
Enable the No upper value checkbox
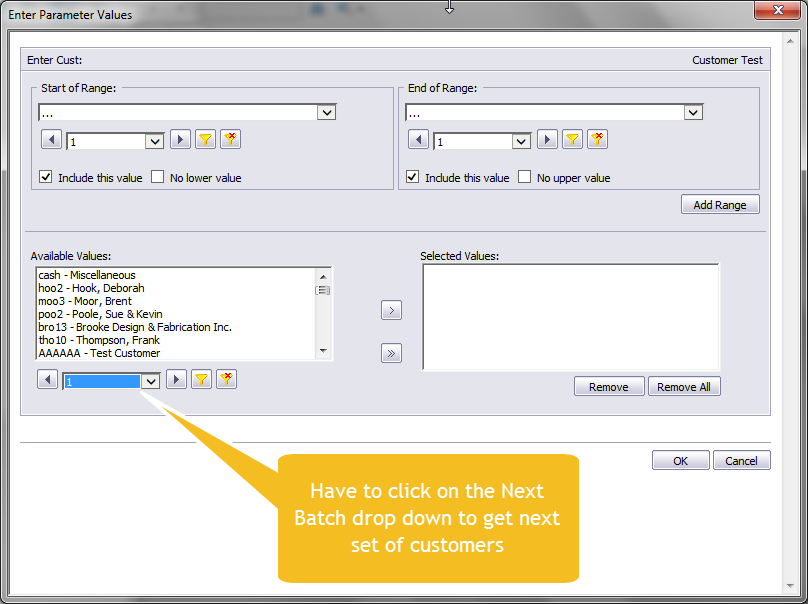click(x=525, y=177)
